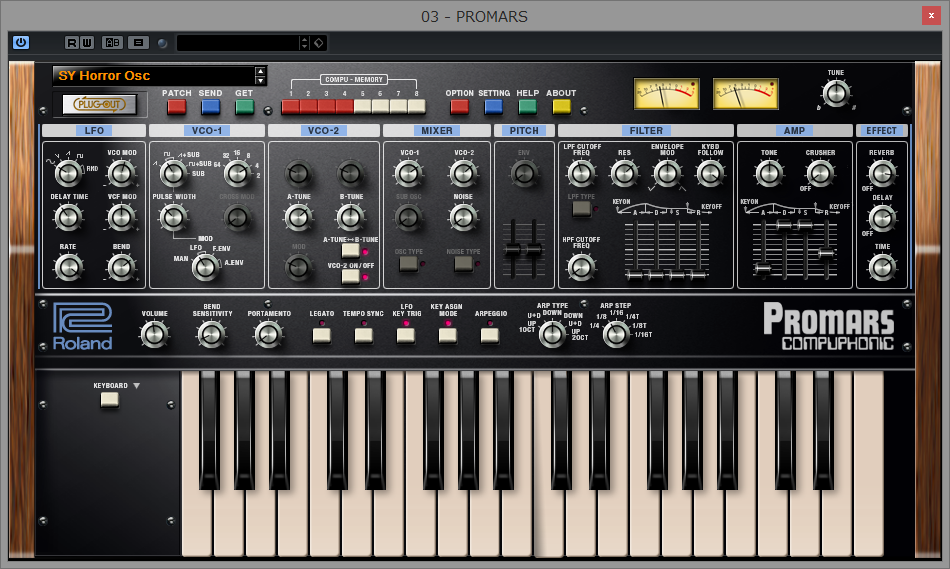Open the red OPTION button
Viewport: 950px width, 569px height.
tap(459, 107)
